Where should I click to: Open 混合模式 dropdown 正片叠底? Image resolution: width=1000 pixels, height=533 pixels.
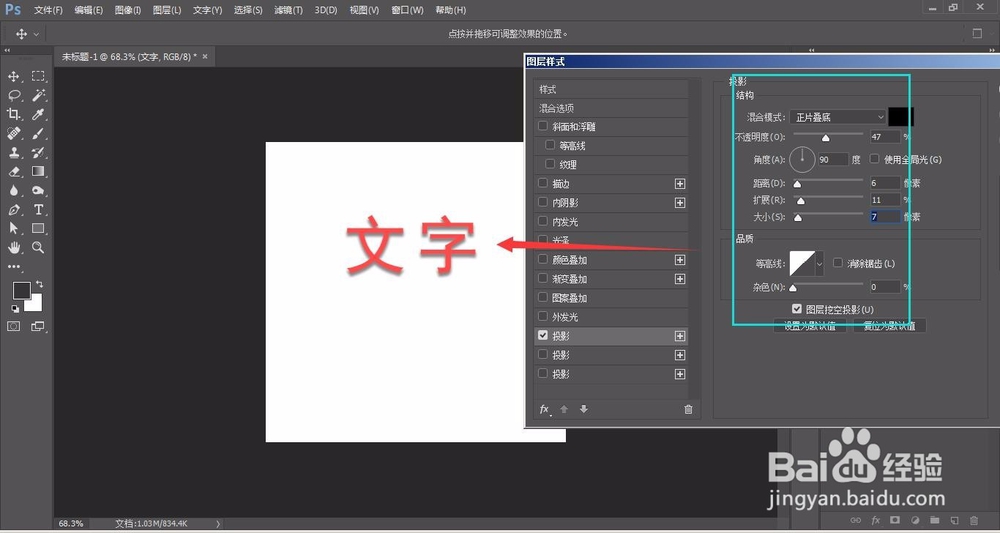[x=837, y=117]
